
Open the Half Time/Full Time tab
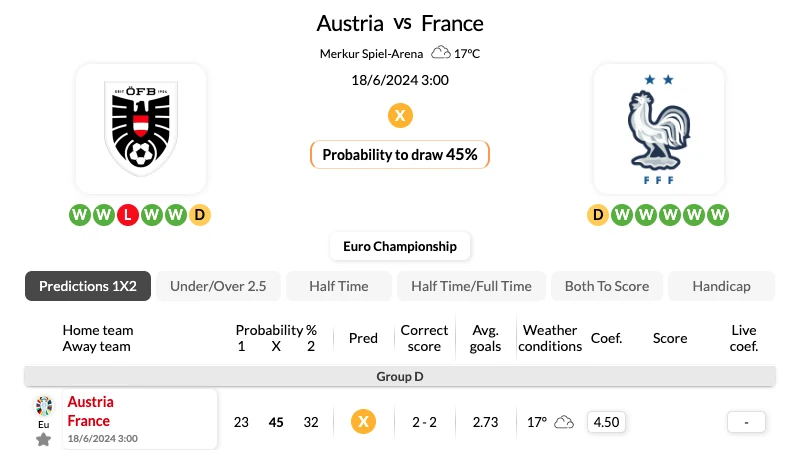471,286
